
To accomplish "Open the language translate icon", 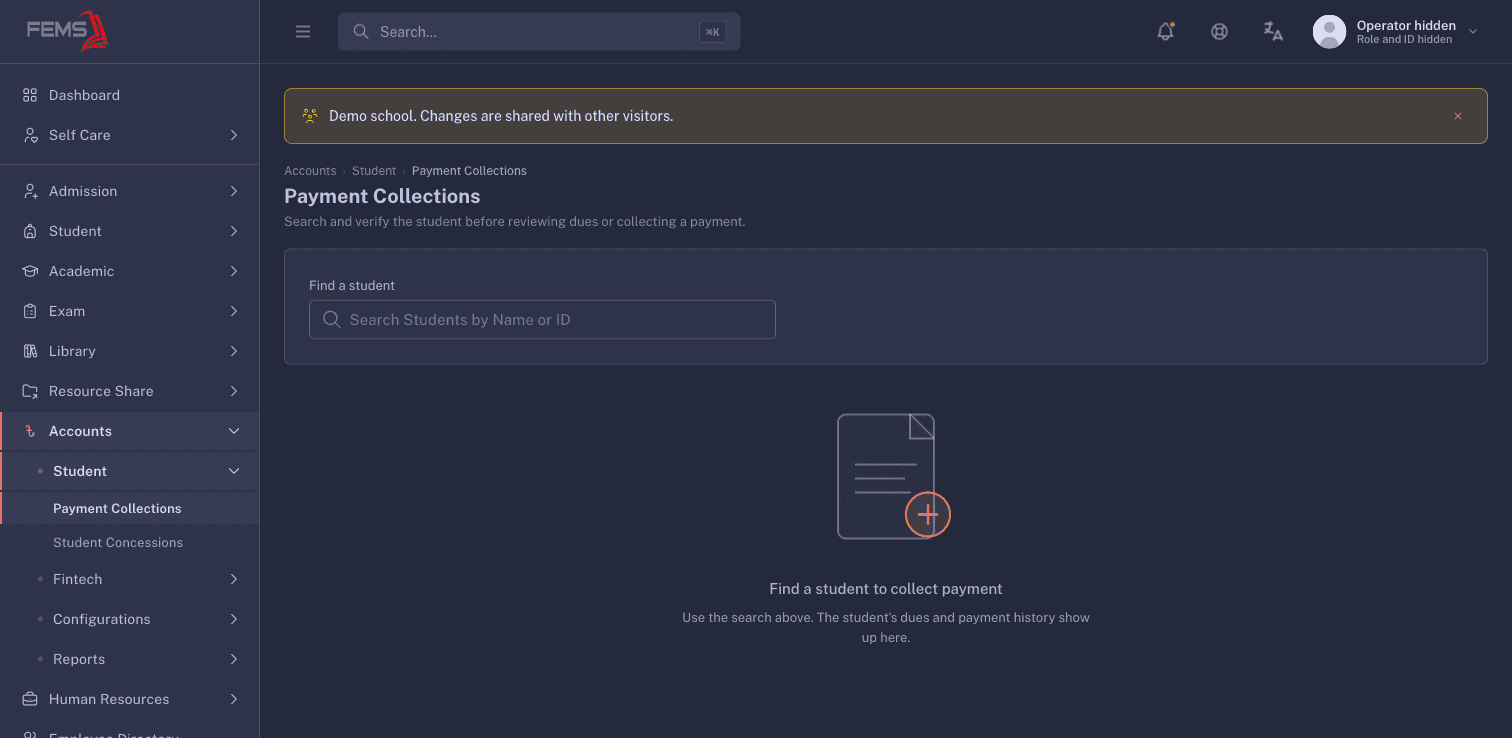I will [1273, 31].
